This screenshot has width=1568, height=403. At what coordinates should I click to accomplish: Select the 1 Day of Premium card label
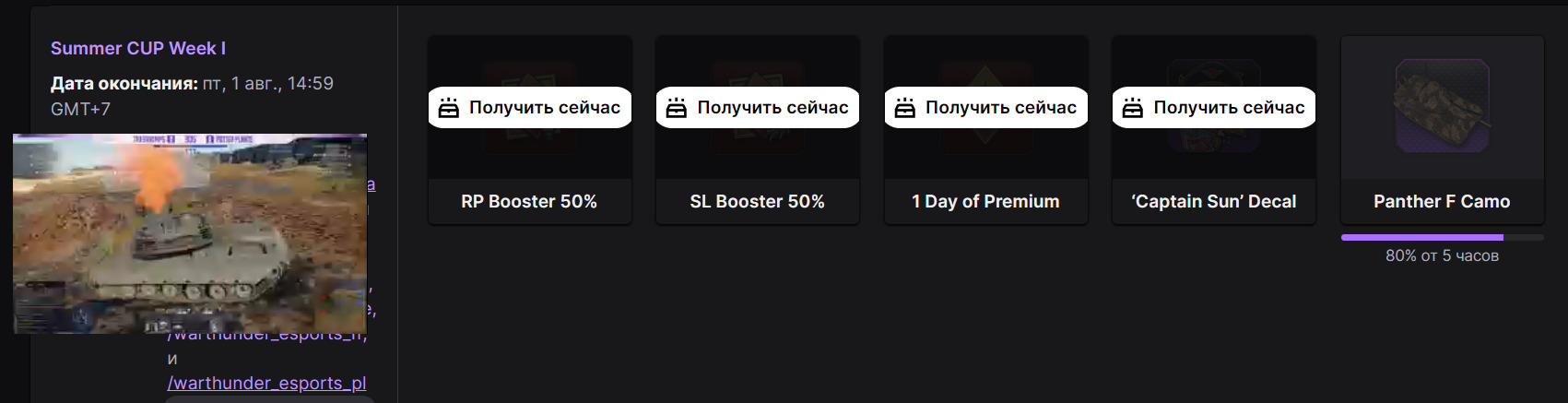coord(985,201)
